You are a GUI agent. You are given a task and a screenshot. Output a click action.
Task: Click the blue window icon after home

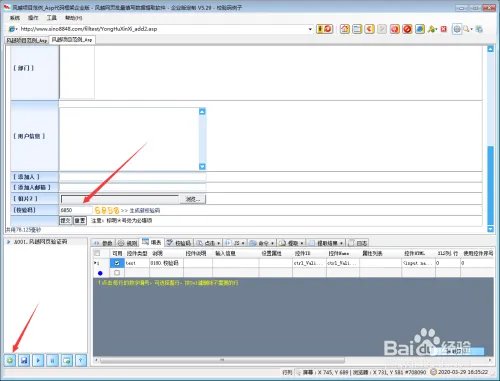(x=357, y=29)
